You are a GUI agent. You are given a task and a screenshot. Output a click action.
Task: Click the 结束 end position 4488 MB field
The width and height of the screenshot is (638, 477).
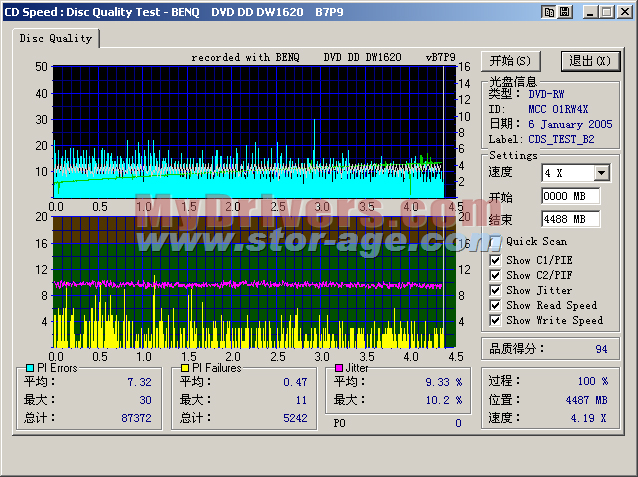click(569, 219)
